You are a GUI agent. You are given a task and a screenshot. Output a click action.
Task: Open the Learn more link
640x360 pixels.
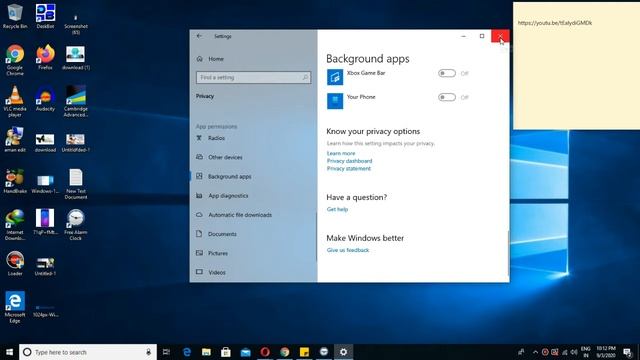click(x=341, y=153)
